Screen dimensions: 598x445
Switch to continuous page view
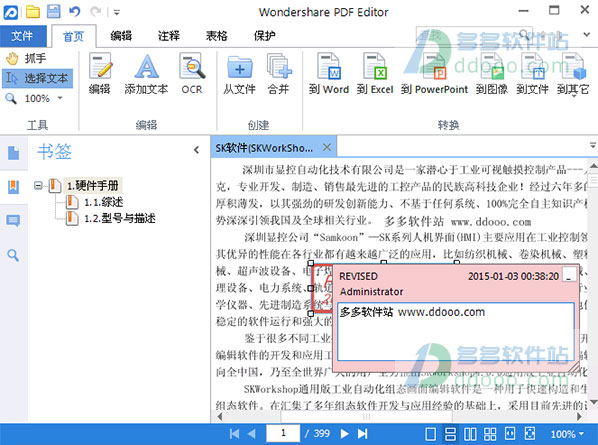click(x=450, y=434)
